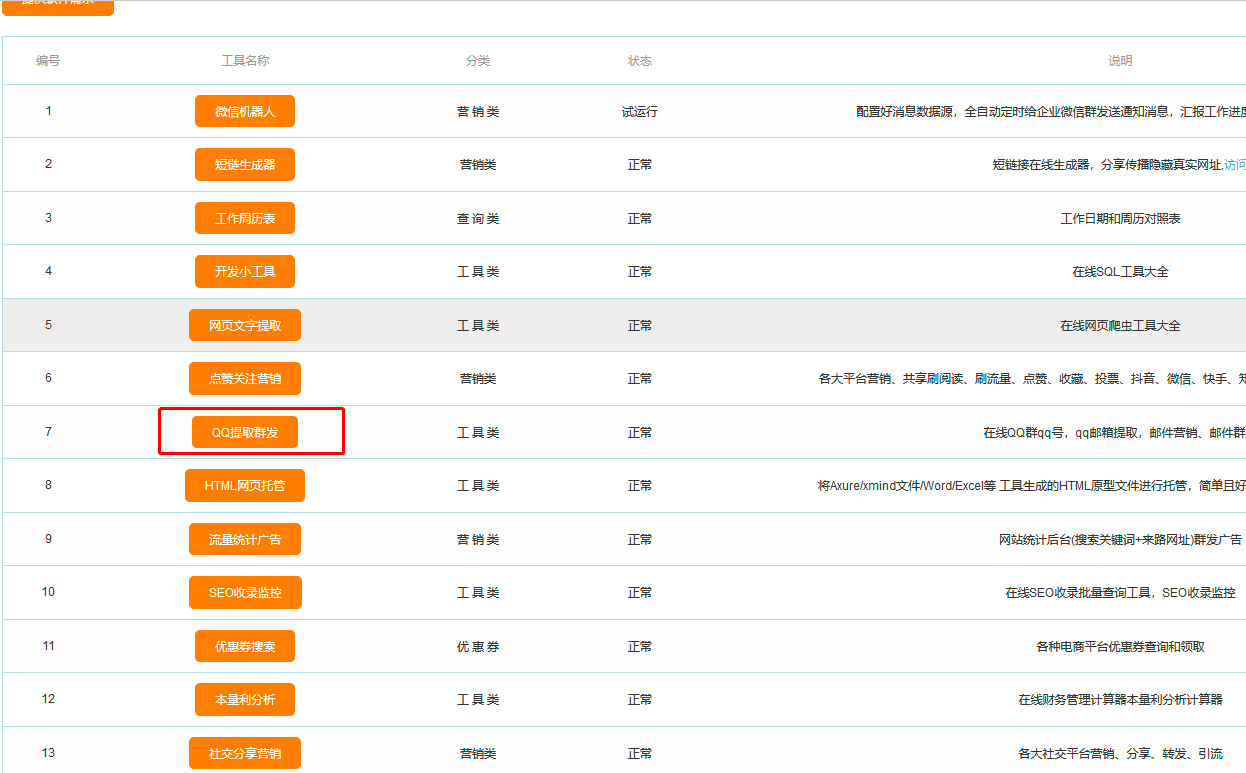Click the 社交分享营销 button
Screen dimensions: 1246x773
click(245, 753)
